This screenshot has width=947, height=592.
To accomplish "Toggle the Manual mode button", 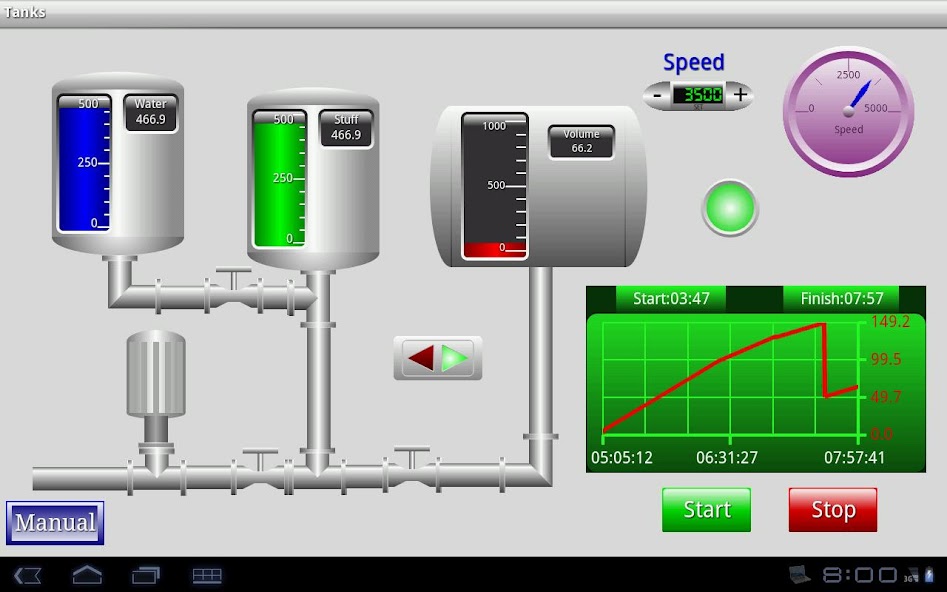I will 55,523.
